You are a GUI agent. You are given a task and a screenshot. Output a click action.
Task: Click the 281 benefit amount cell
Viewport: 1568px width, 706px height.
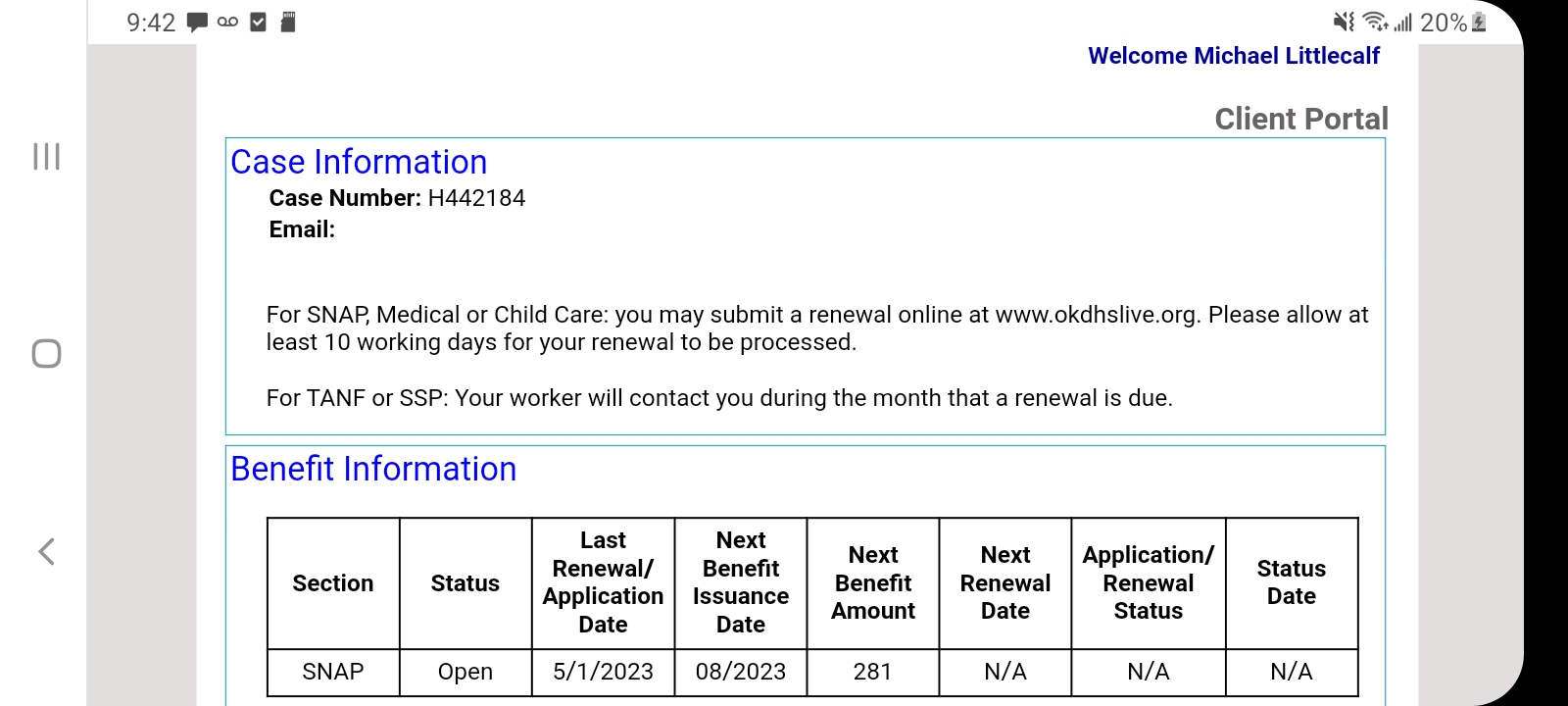[x=872, y=672]
